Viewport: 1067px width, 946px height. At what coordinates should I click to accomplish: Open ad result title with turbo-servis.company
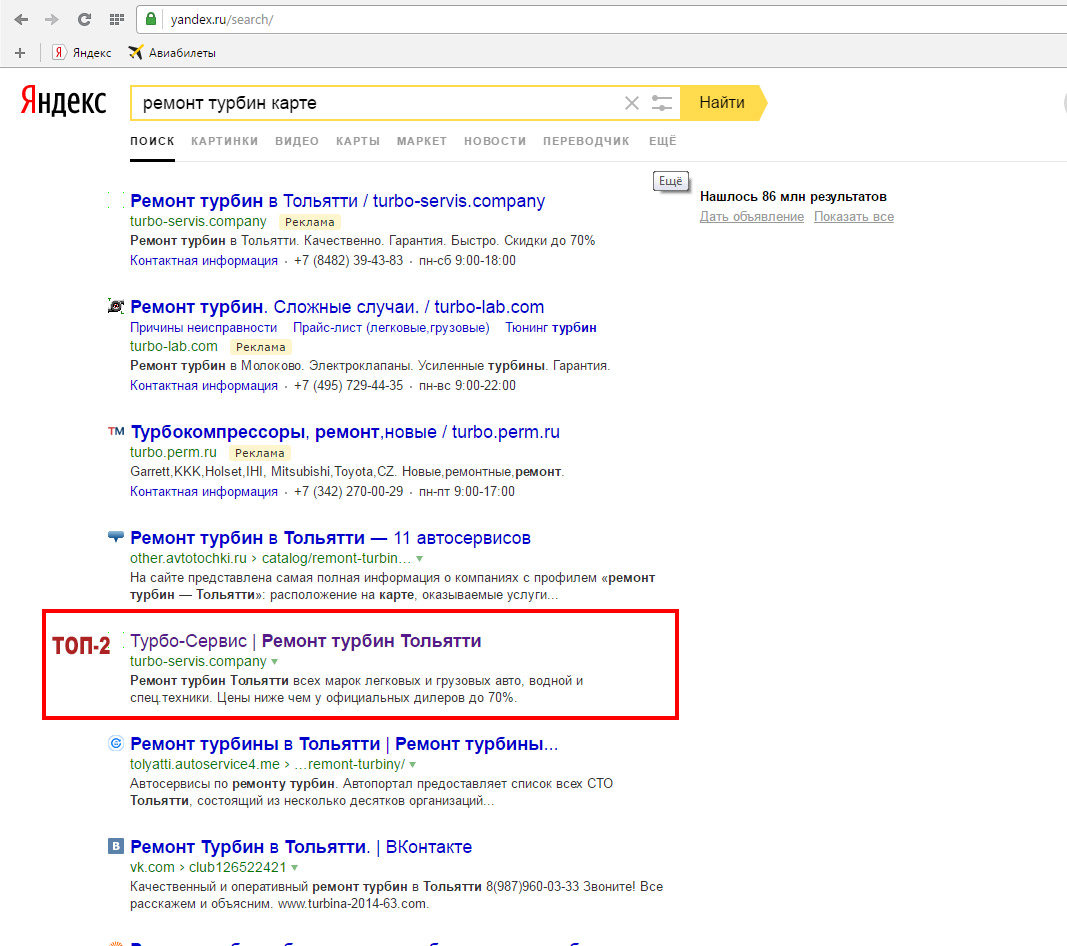(x=338, y=201)
